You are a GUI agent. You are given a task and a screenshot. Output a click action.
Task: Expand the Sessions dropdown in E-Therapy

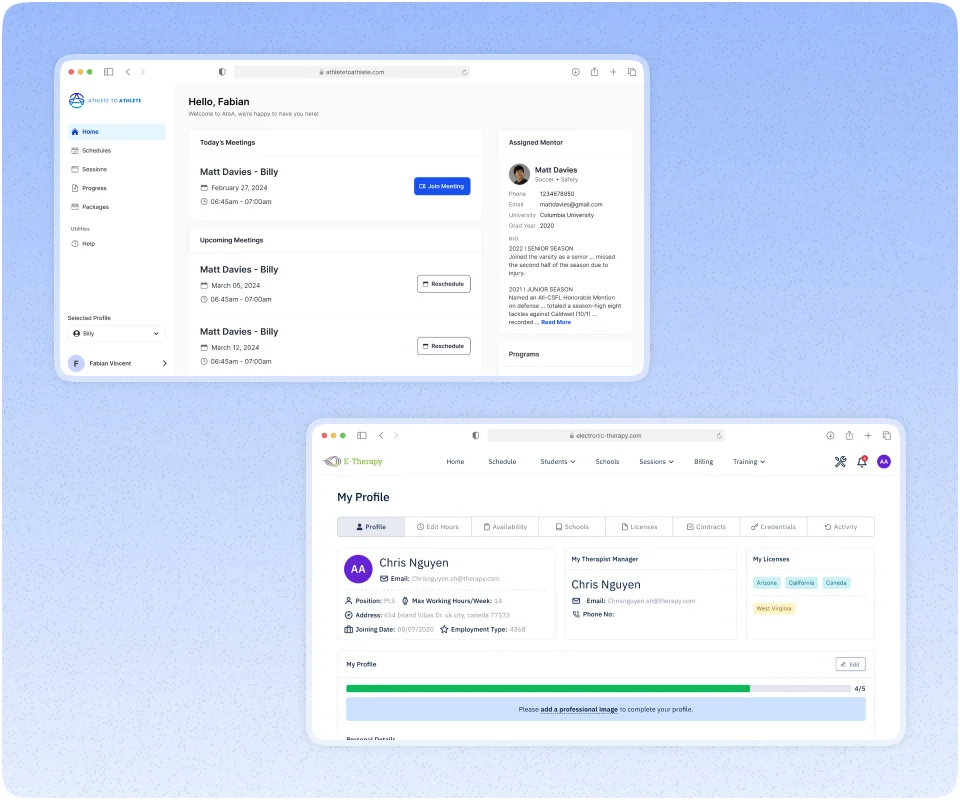(x=656, y=462)
